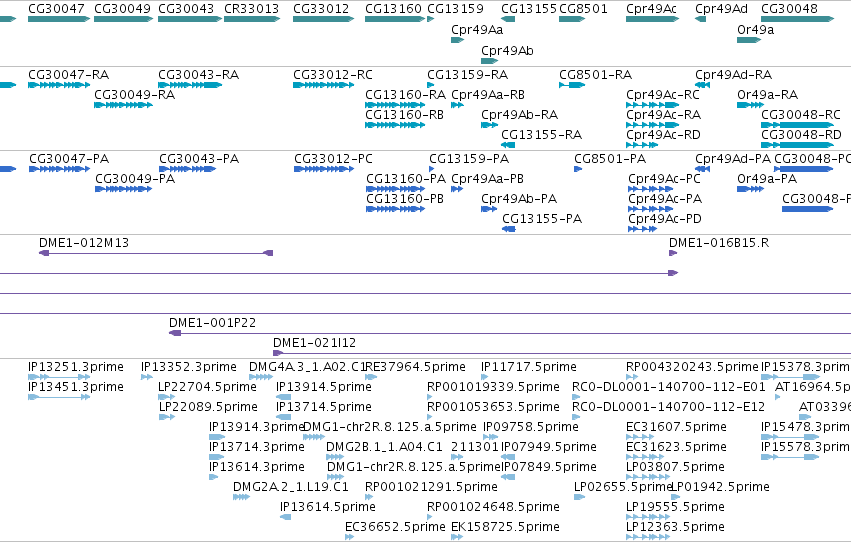Select the 'Cpr49Ab' gene label
This screenshot has height=542, width=851.
[507, 50]
